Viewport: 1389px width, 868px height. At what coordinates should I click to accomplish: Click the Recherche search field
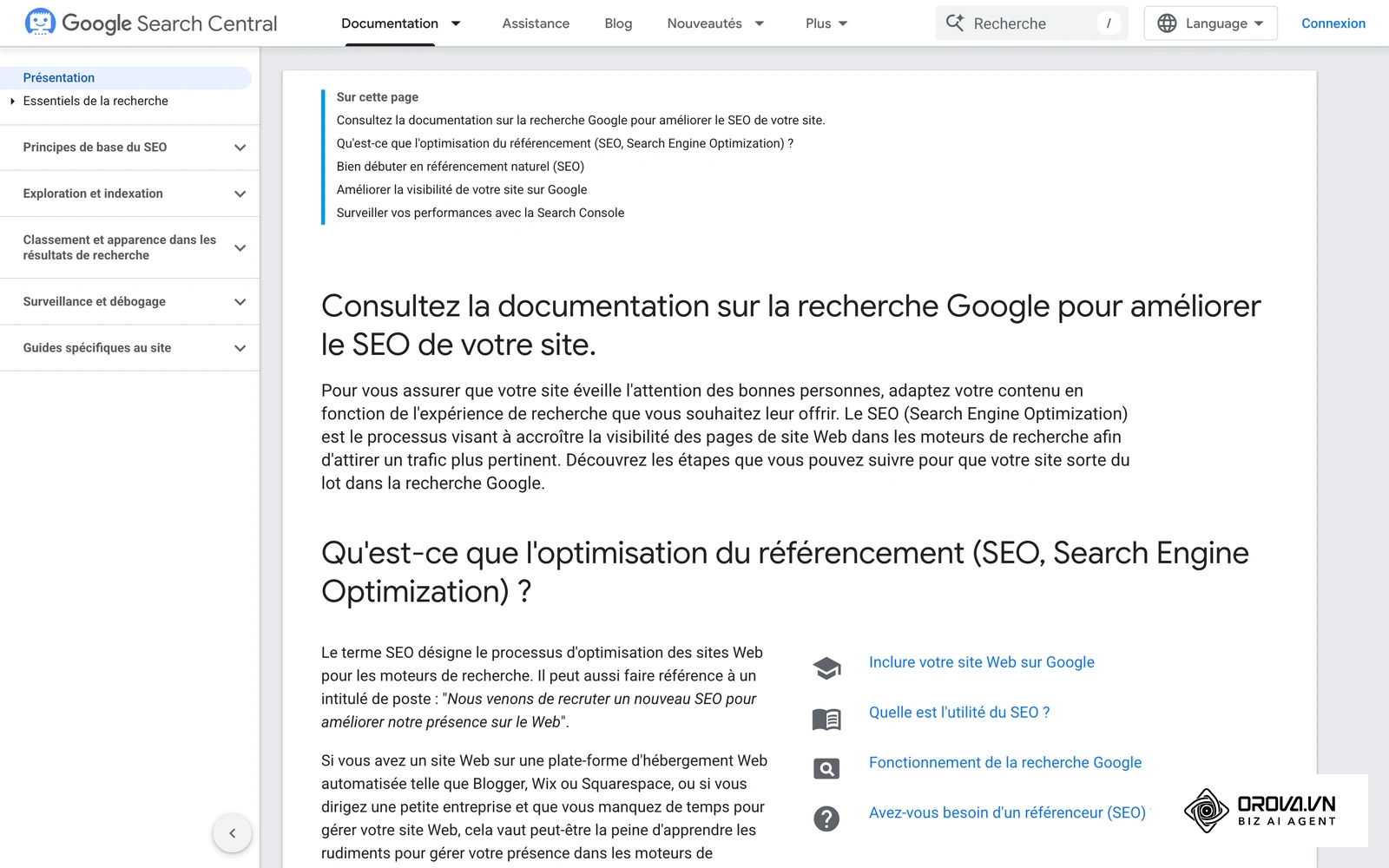tap(1031, 23)
